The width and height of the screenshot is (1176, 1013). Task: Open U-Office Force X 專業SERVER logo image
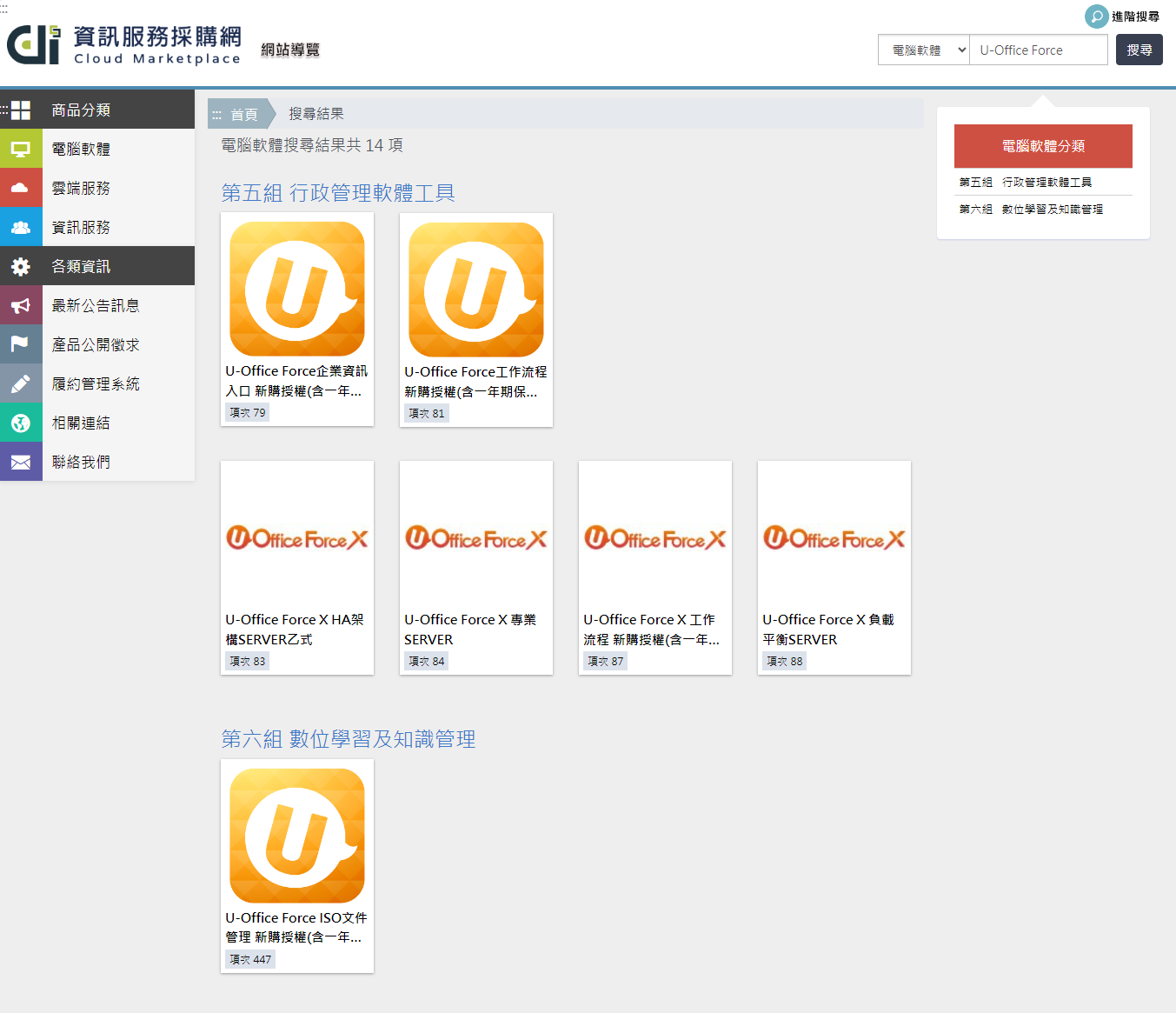tap(476, 538)
